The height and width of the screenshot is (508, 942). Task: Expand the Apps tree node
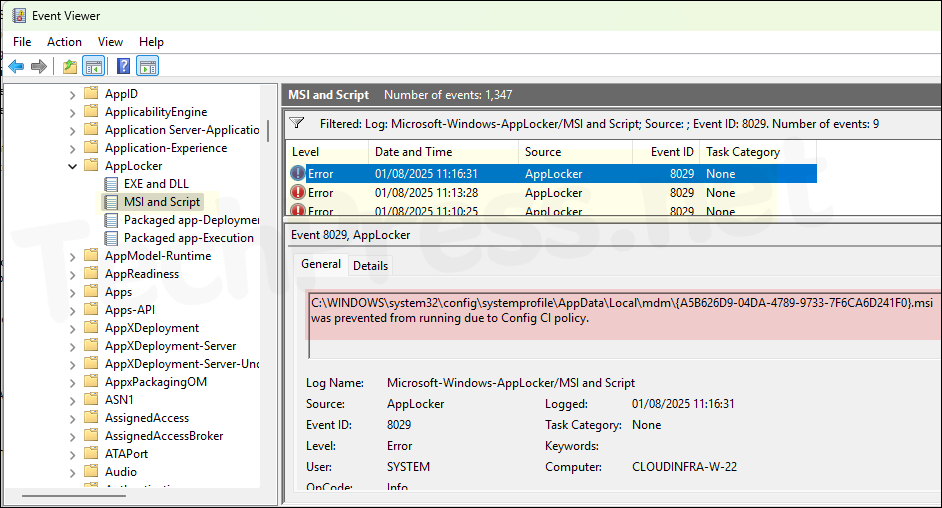pyautogui.click(x=73, y=292)
